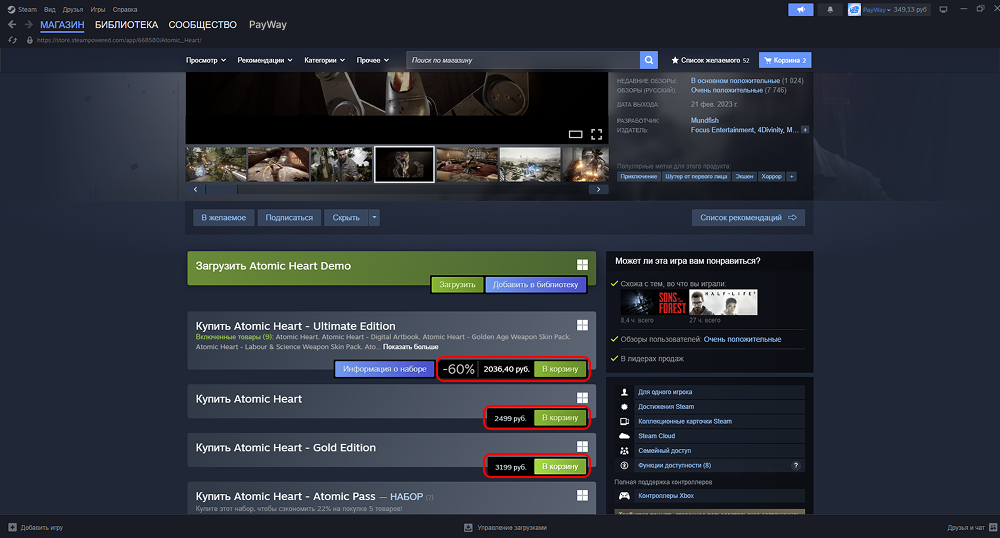Switch to СООБЩЕСТВО tab

tap(202, 25)
